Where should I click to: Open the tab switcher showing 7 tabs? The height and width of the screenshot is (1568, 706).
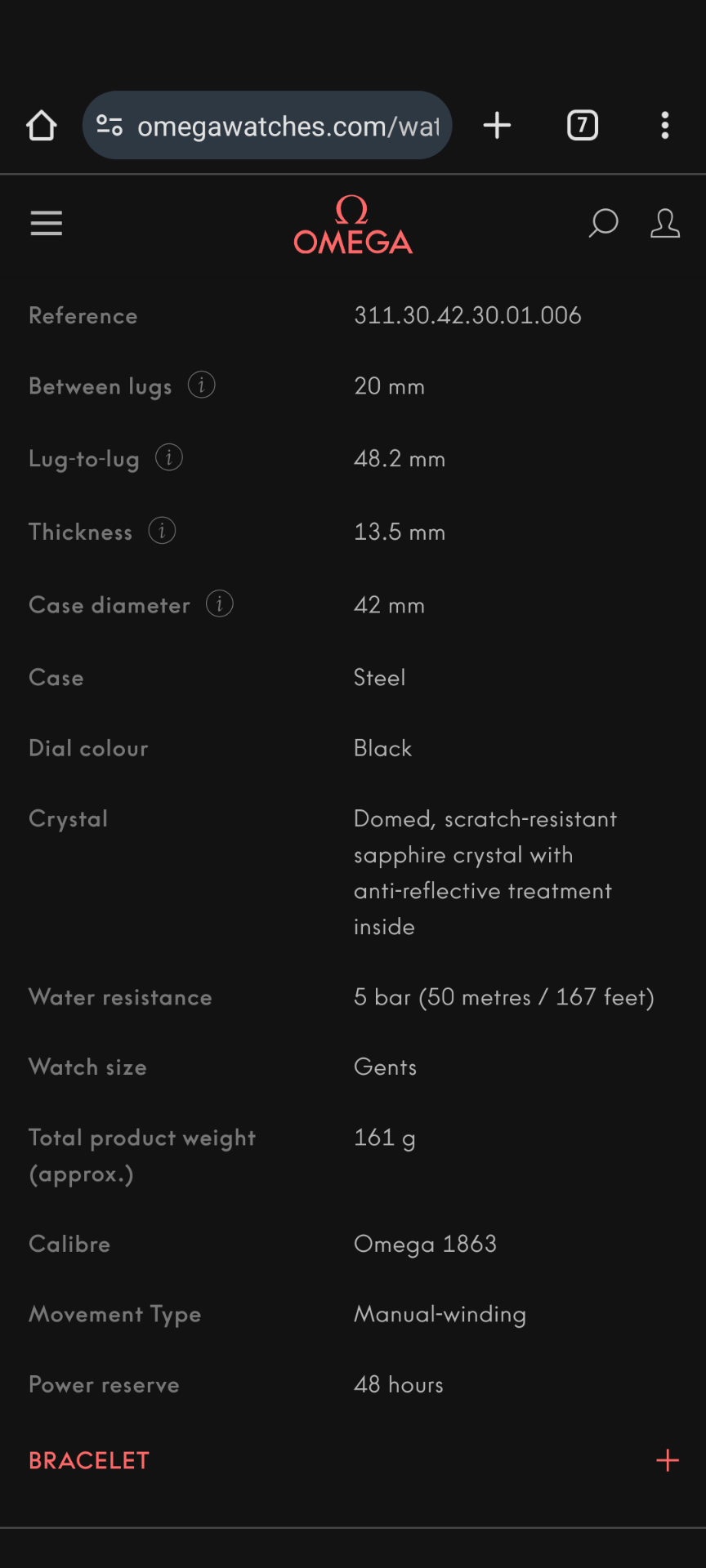click(x=583, y=126)
